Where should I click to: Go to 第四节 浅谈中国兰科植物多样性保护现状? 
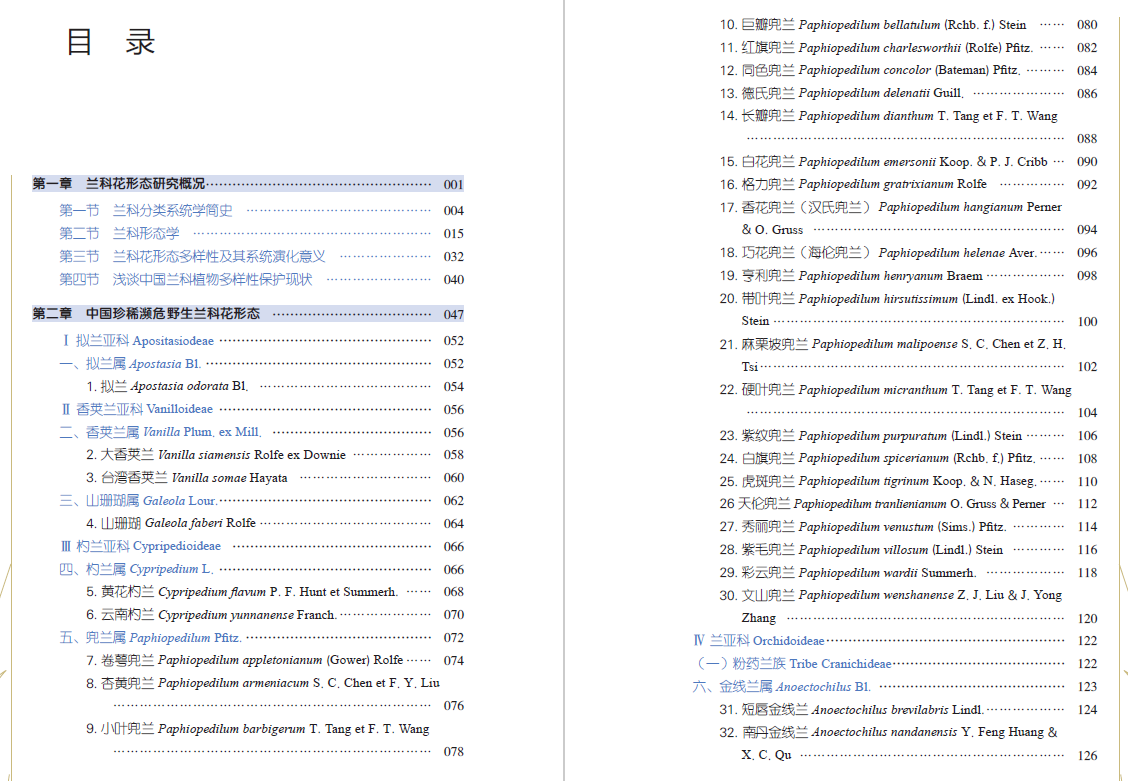pos(261,280)
